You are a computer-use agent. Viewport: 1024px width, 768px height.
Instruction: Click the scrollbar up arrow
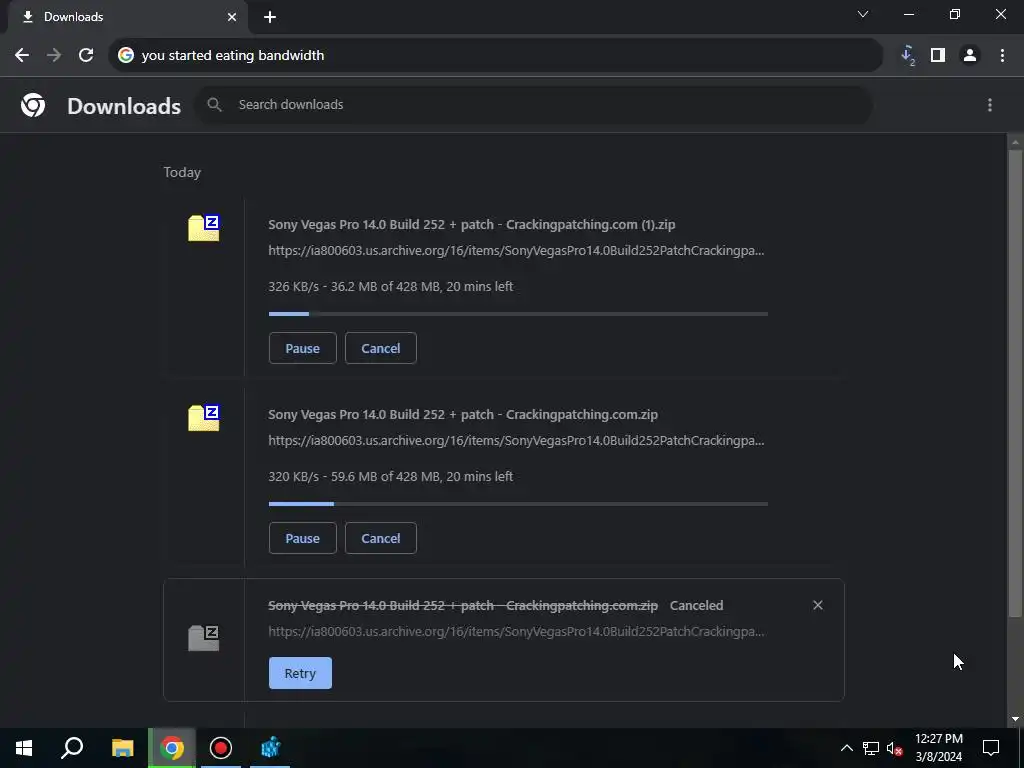click(x=1015, y=141)
